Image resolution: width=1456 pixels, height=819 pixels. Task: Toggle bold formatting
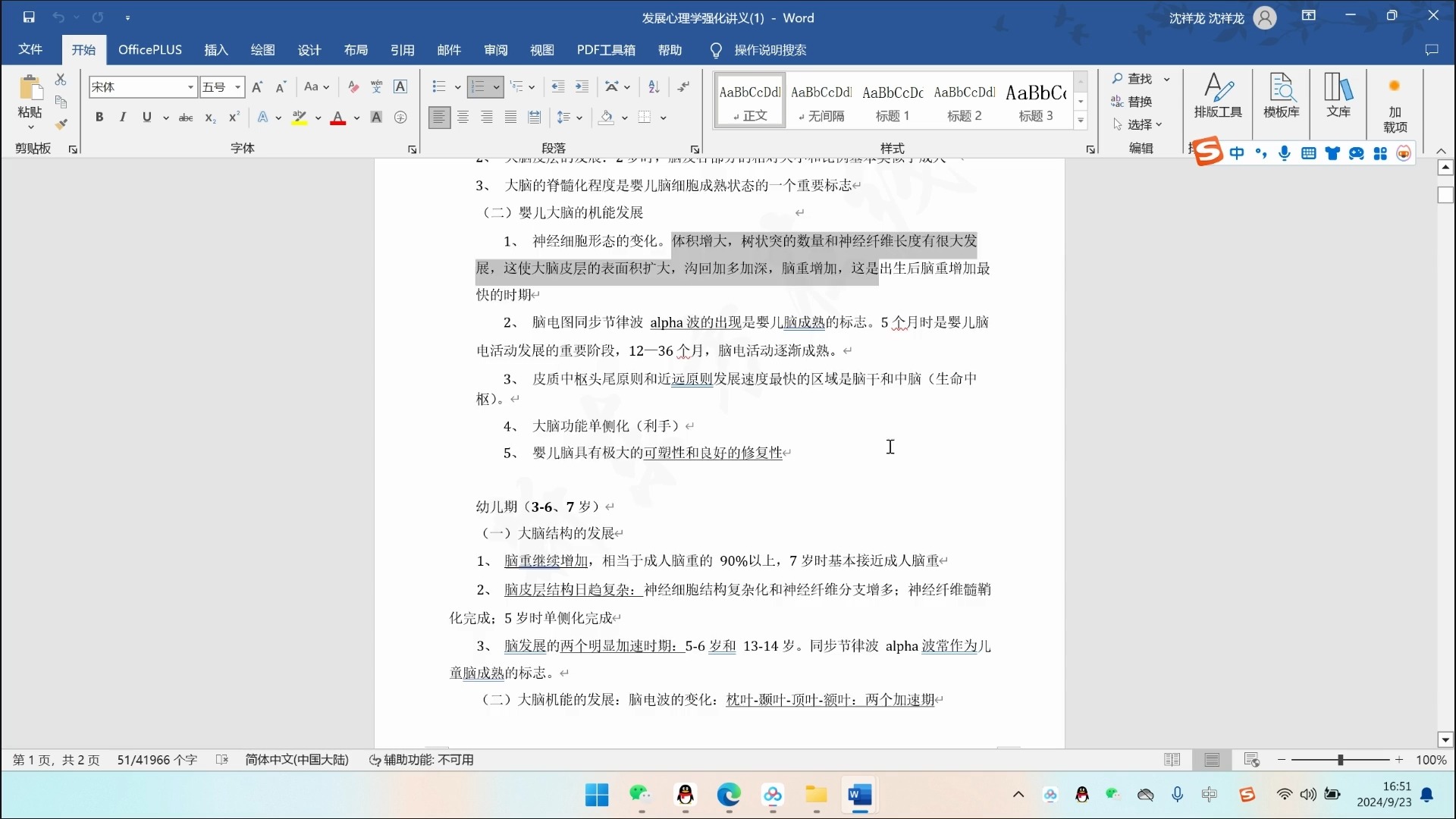[99, 117]
